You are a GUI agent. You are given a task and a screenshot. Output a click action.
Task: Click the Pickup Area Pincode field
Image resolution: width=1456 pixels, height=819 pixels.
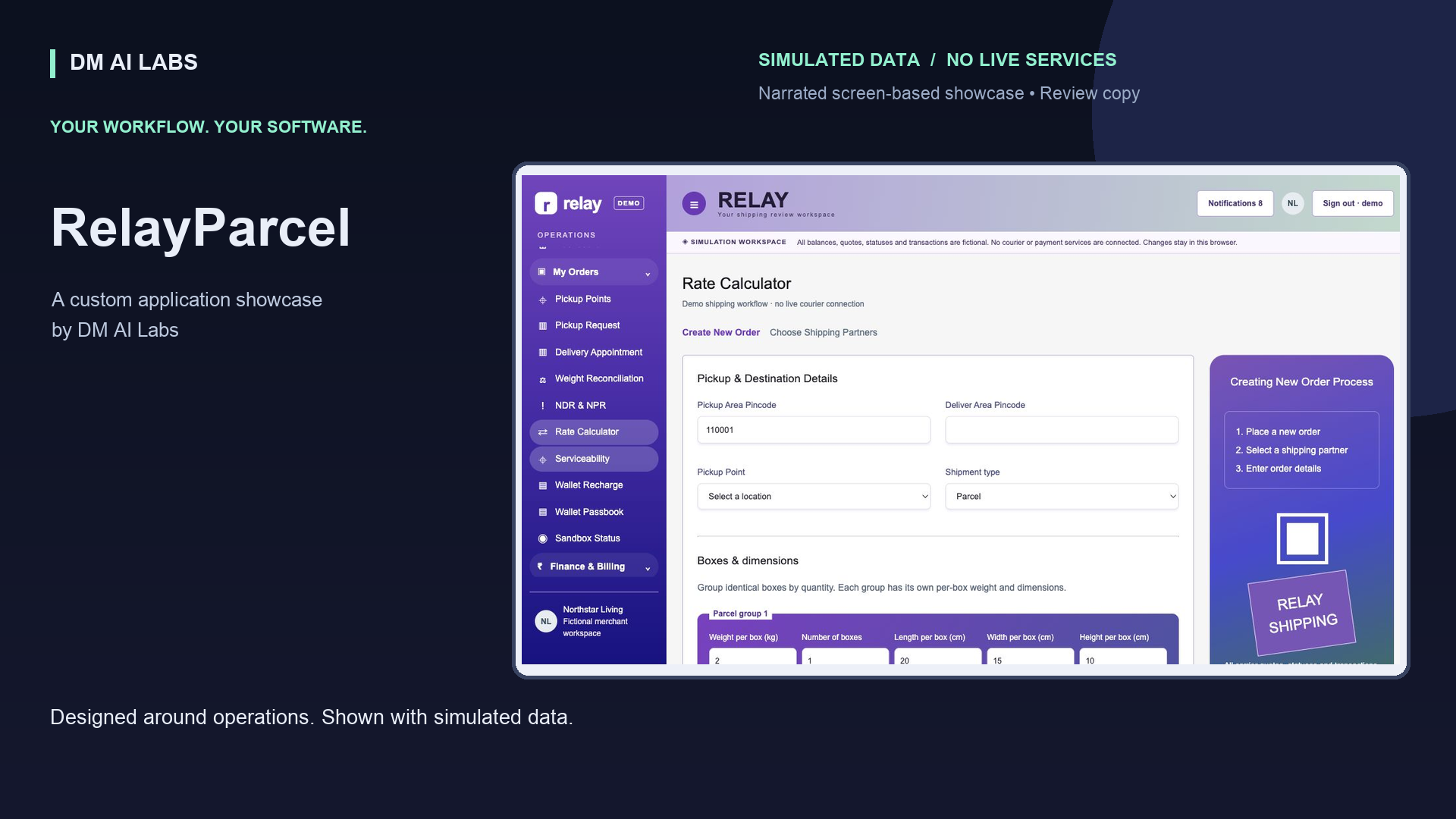coord(814,430)
